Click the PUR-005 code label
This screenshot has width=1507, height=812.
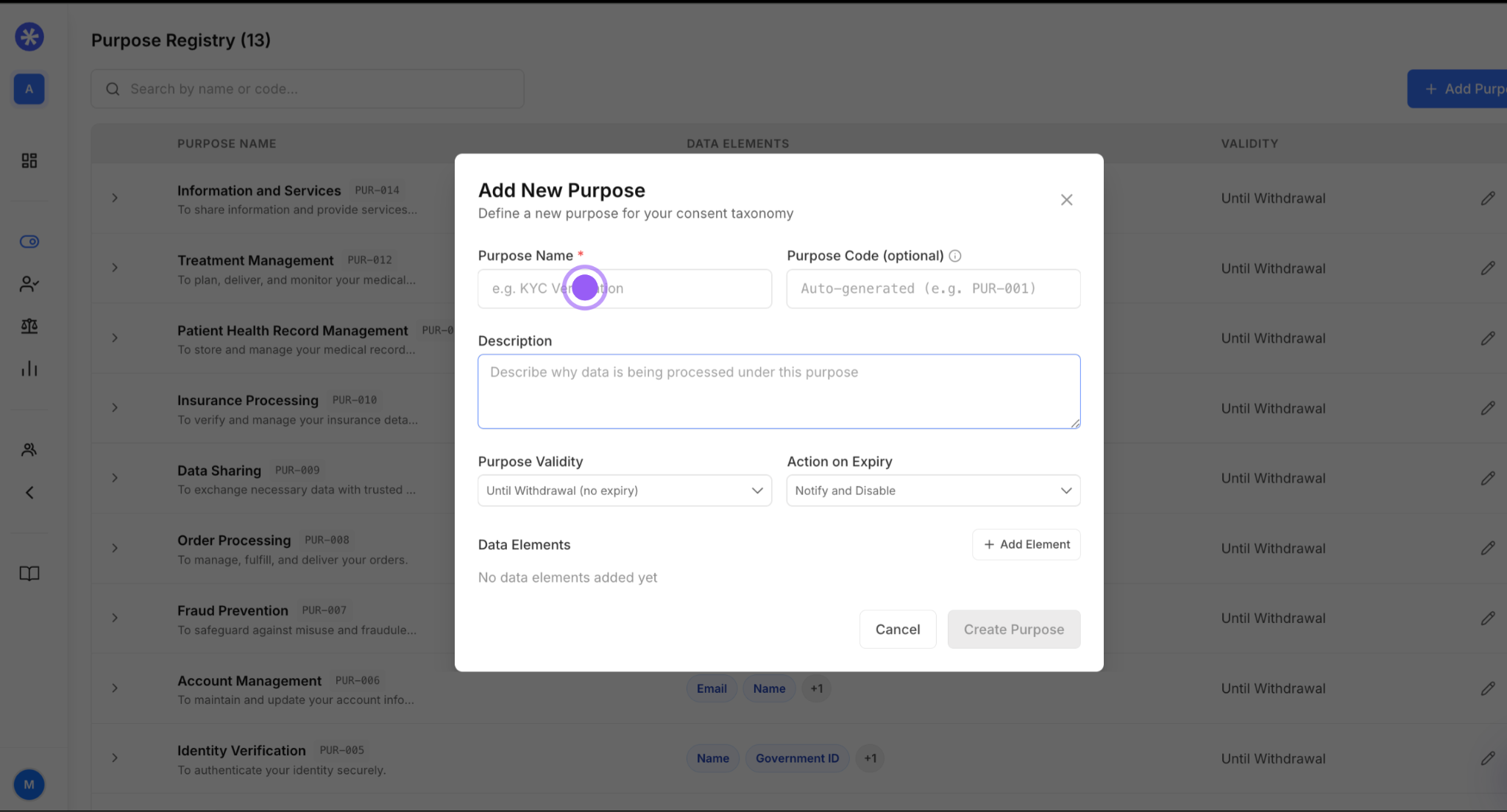point(341,751)
